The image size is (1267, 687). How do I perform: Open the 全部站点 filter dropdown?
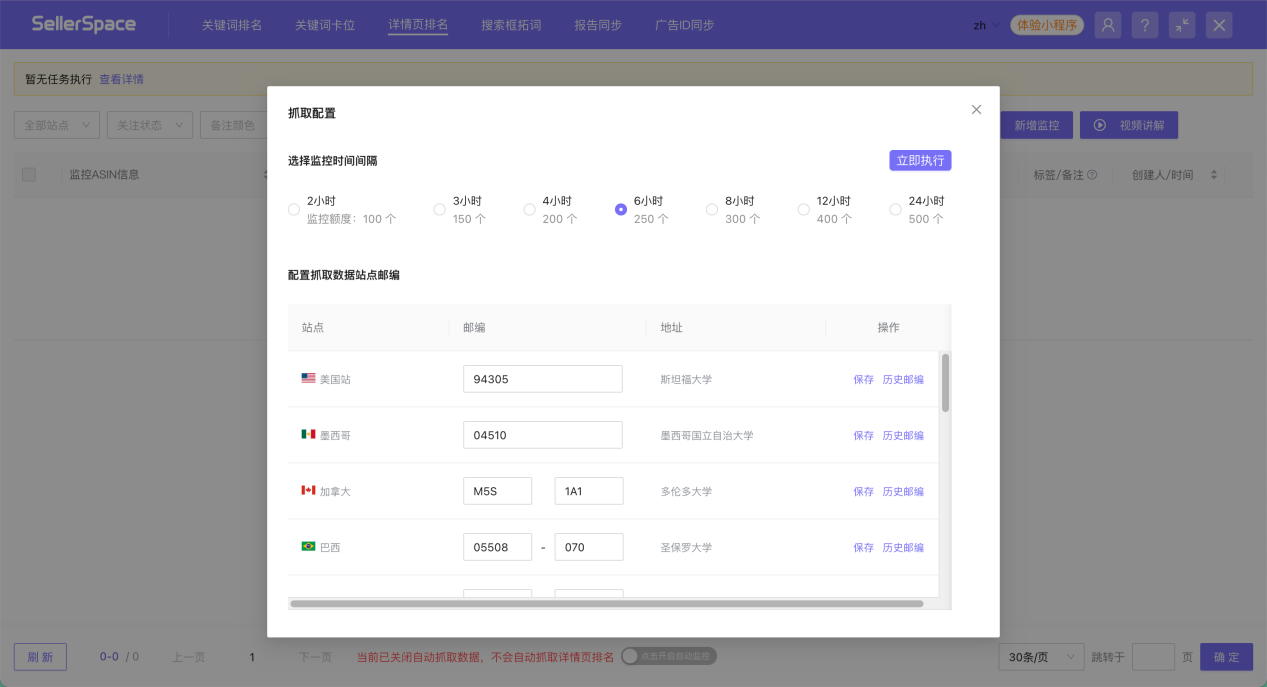pos(55,124)
